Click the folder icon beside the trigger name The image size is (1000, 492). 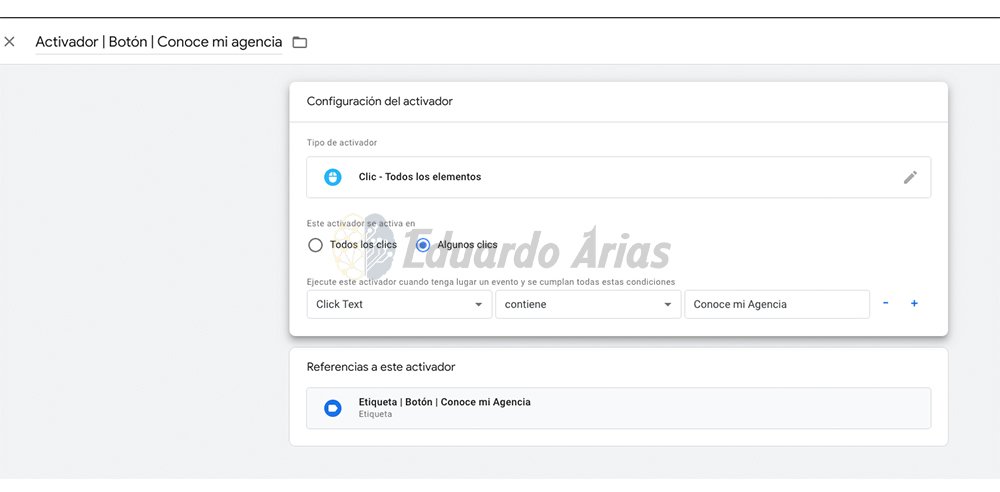[299, 42]
